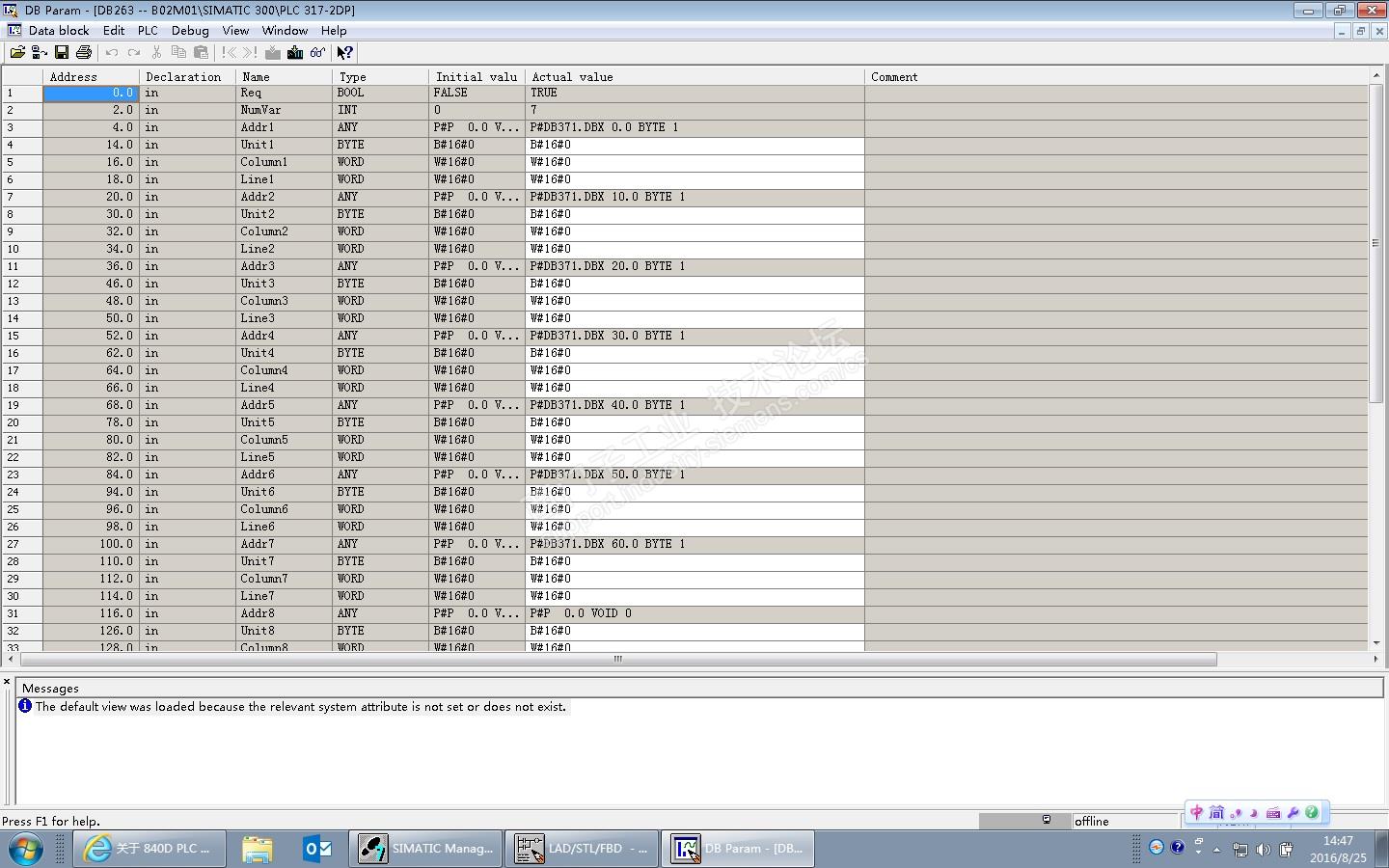Click the Copy icon in the toolbar

(x=178, y=53)
